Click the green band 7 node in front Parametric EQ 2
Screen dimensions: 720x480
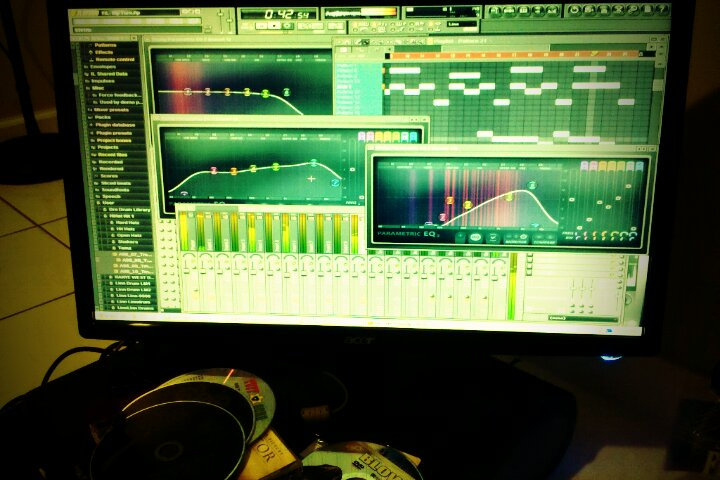(x=531, y=185)
